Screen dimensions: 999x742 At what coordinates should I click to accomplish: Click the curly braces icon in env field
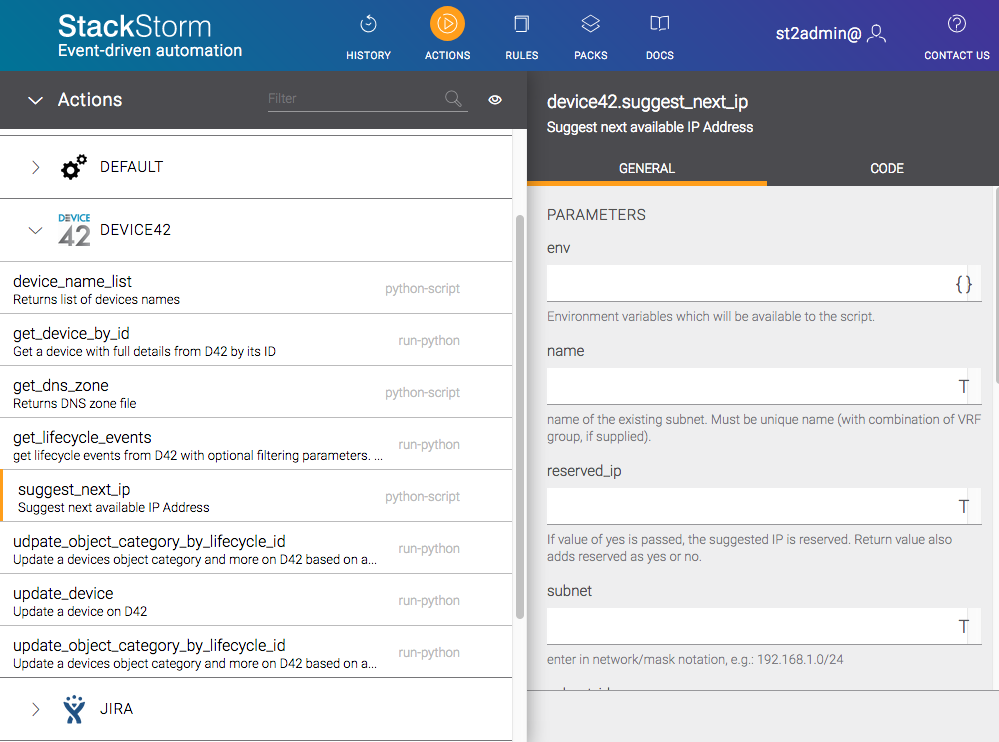coord(963,284)
